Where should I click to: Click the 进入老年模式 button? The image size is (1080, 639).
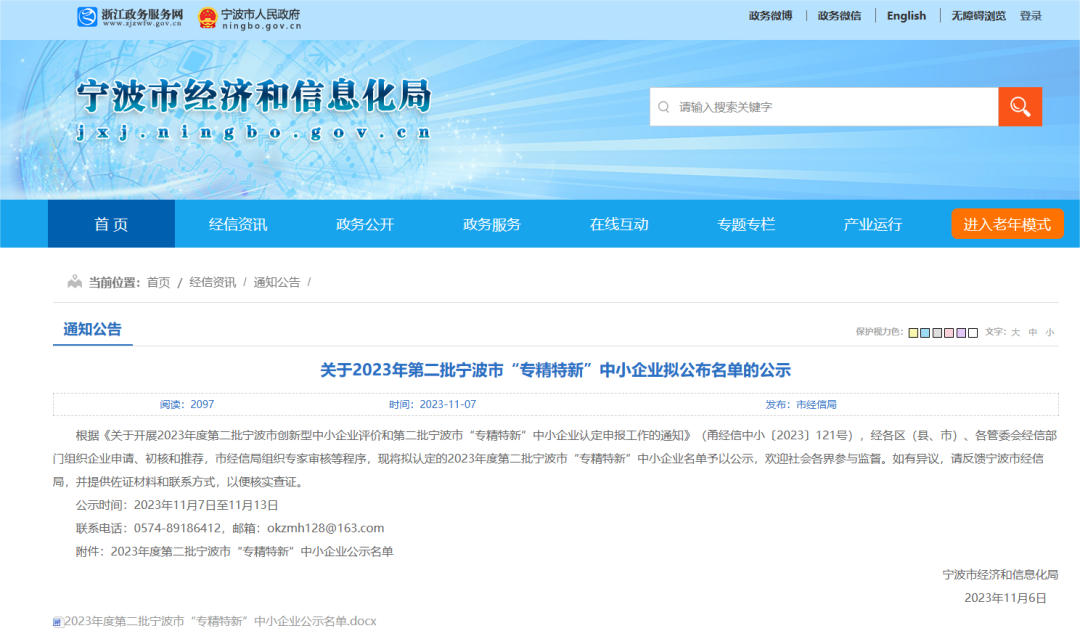pos(1008,224)
